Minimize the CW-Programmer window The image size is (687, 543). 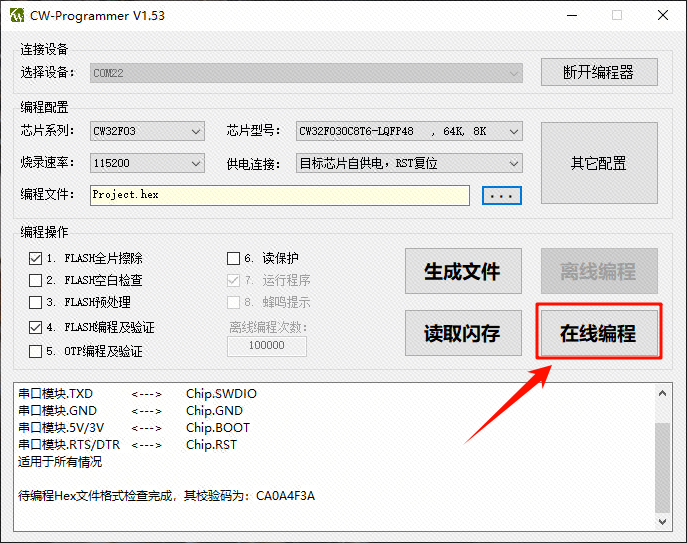coord(572,15)
